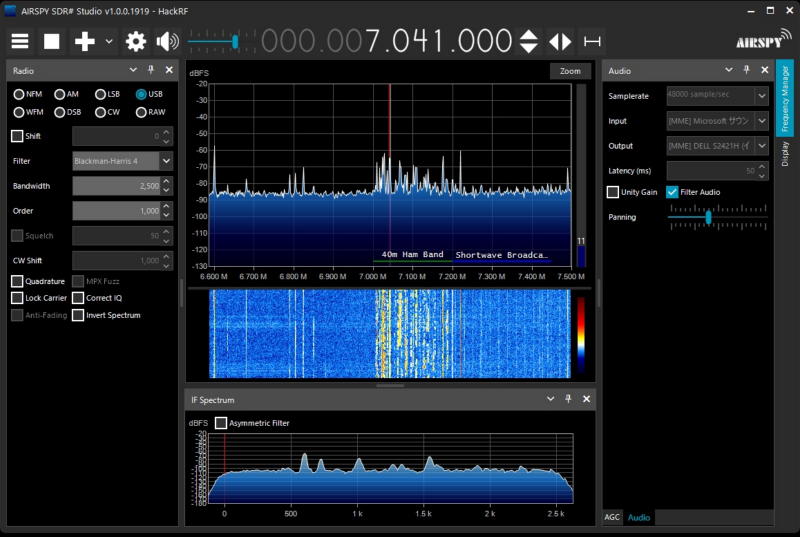Pin the Radio panel

[x=151, y=70]
